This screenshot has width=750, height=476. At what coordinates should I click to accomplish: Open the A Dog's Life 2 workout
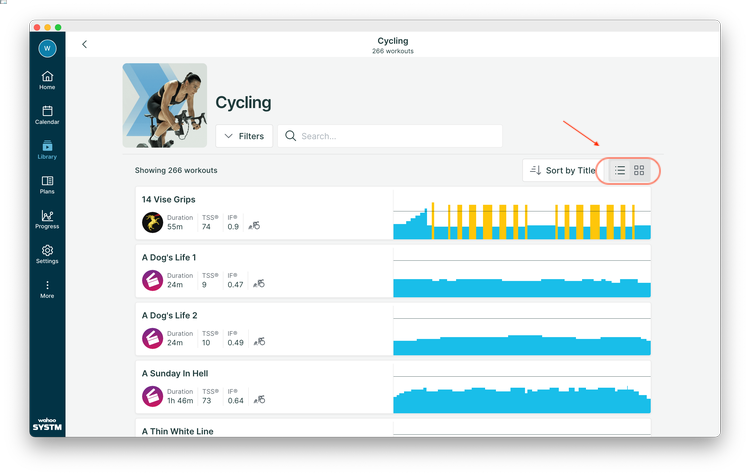tap(393, 329)
